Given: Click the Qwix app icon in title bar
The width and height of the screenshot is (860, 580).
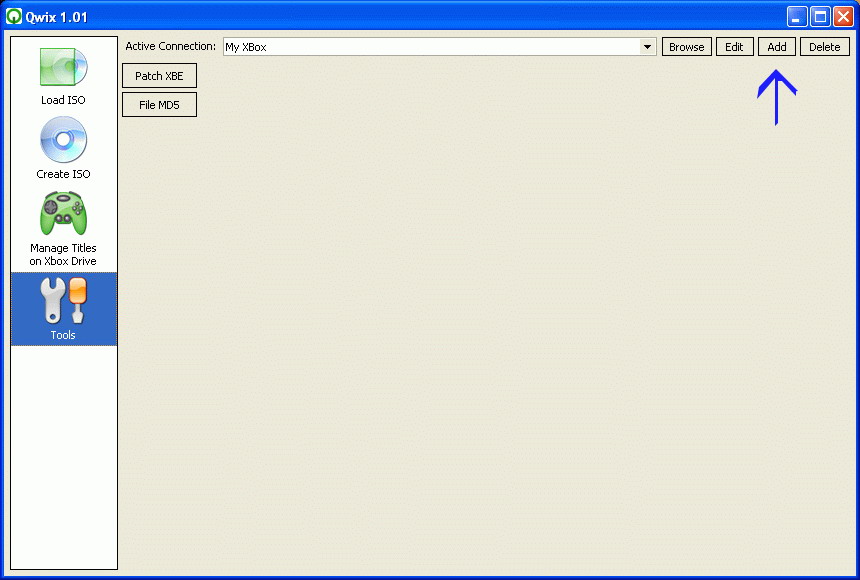Looking at the screenshot, I should point(14,16).
